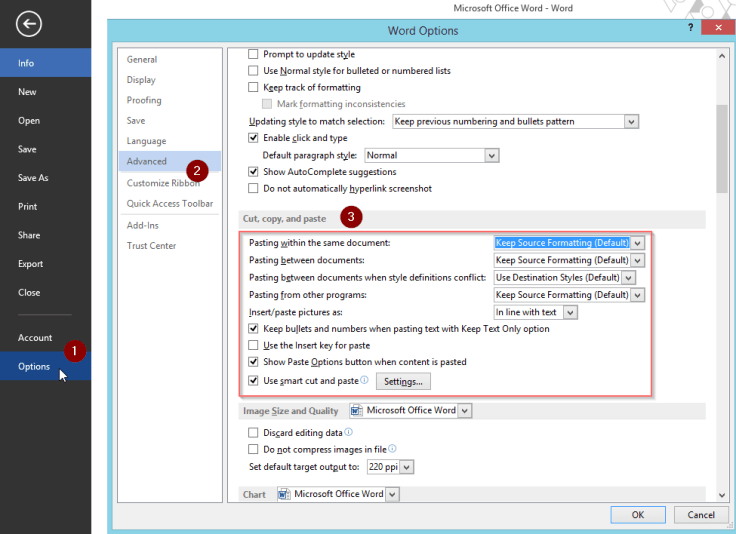Viewport: 736px width, 534px height.
Task: Toggle Use smart cut and paste checkbox
Action: point(253,381)
